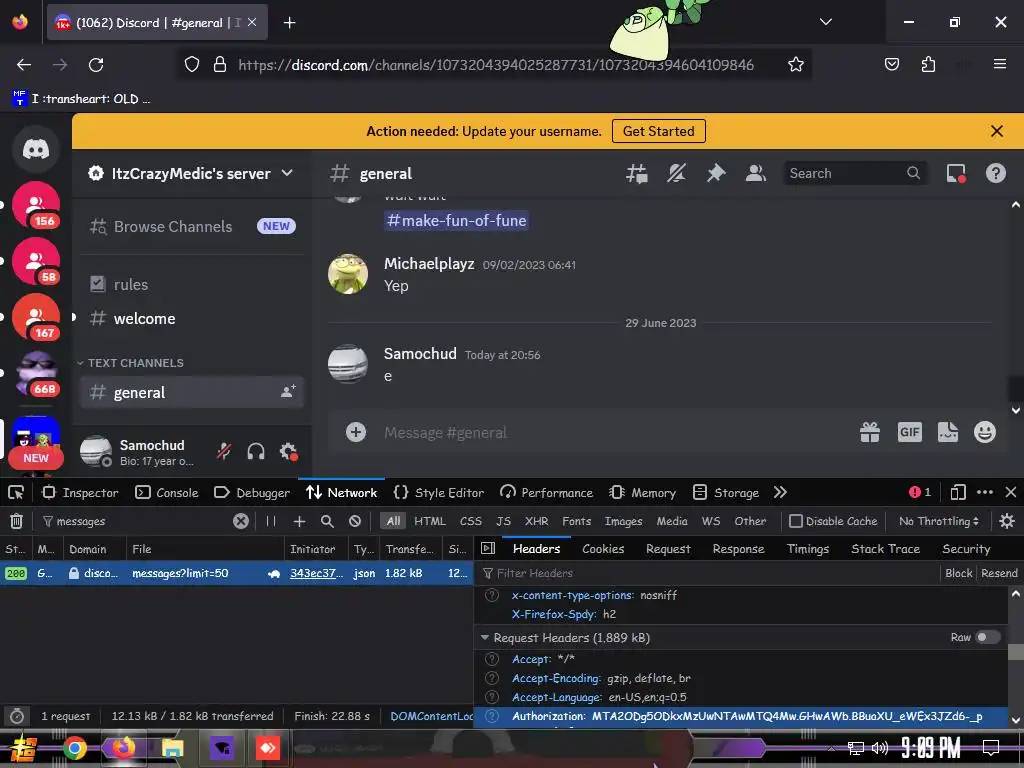Switch to Inspector tab
Screen dimensions: 1024x768
coord(80,492)
